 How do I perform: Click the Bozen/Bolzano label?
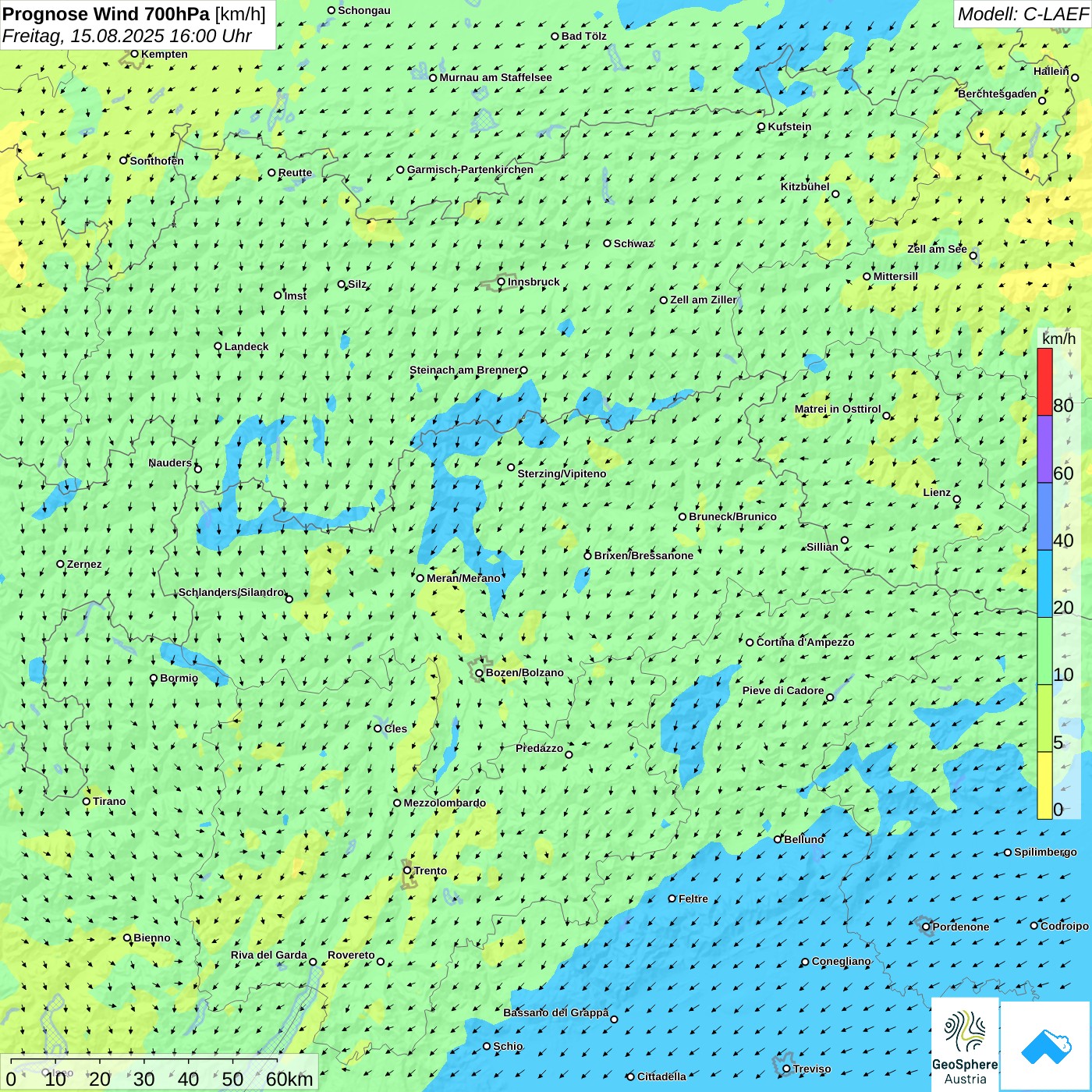coord(524,672)
